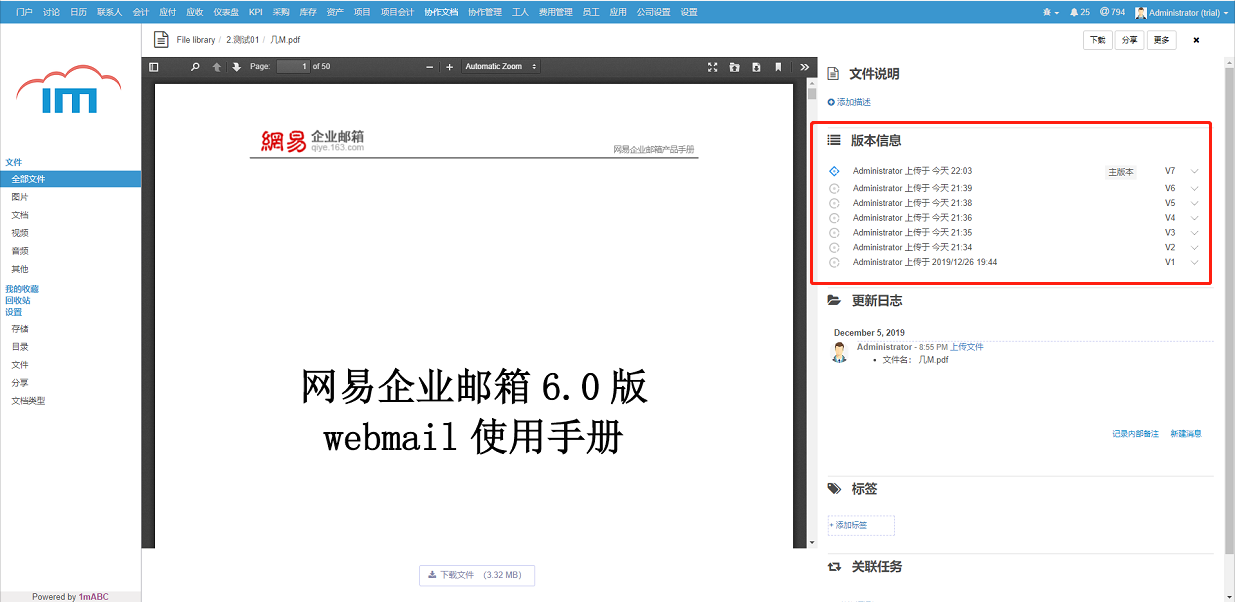Open the Automatic Zoom dropdown
The image size is (1235, 602).
[x=500, y=67]
